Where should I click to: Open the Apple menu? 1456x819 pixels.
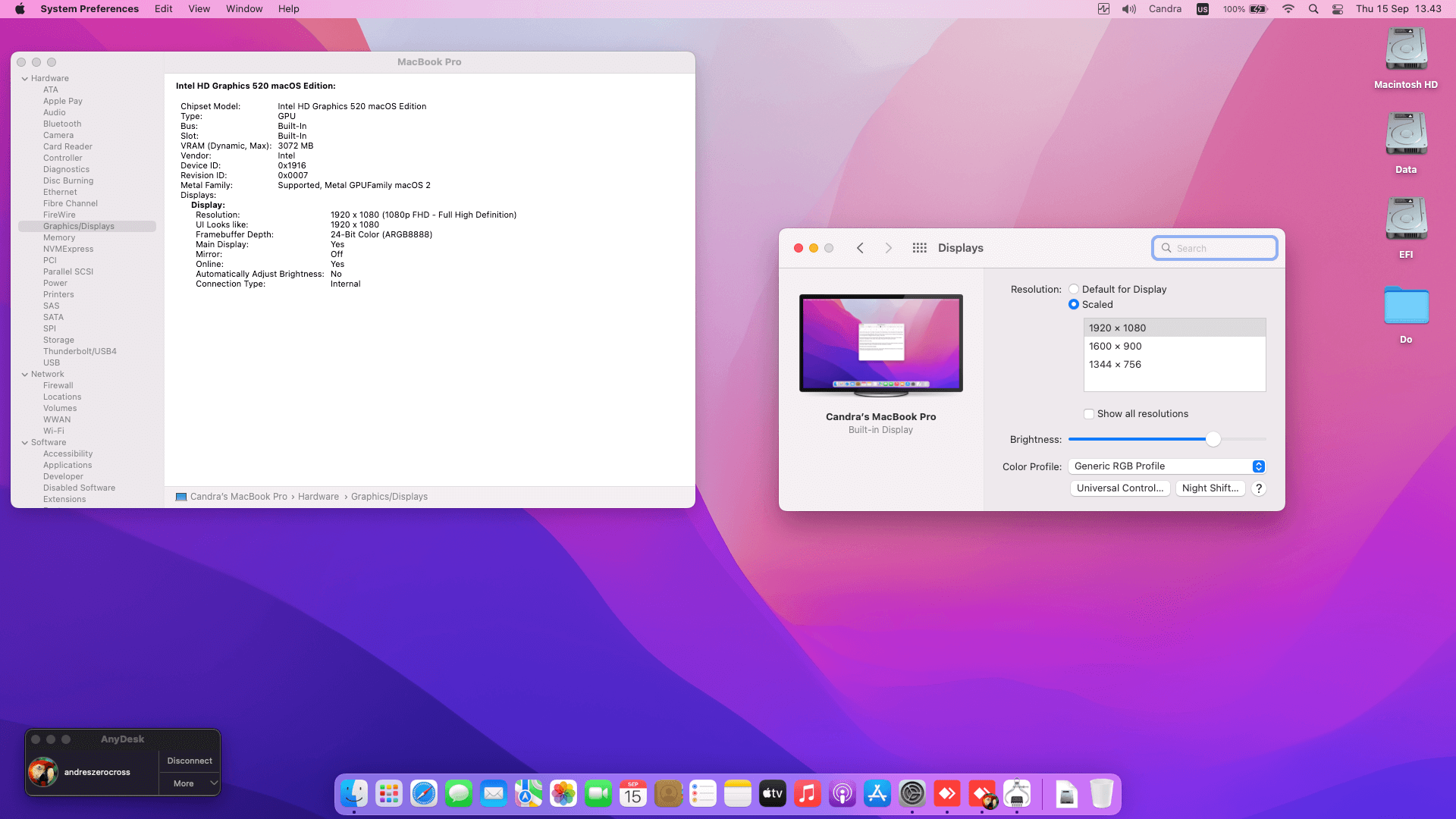(20, 9)
